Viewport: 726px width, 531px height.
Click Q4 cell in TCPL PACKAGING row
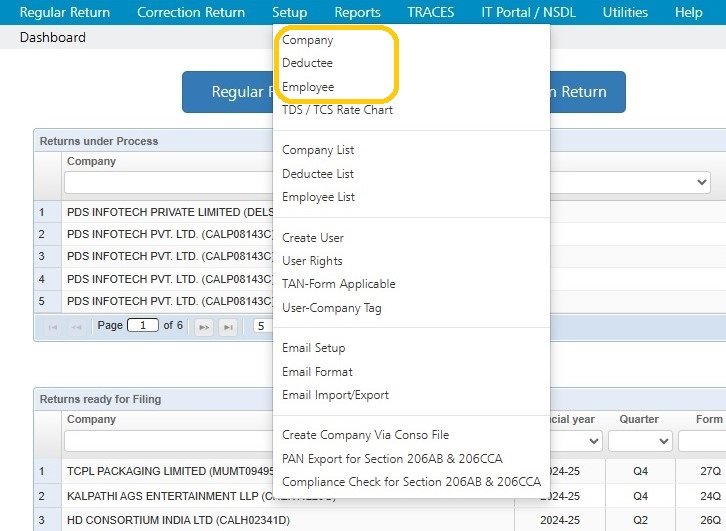pyautogui.click(x=640, y=471)
